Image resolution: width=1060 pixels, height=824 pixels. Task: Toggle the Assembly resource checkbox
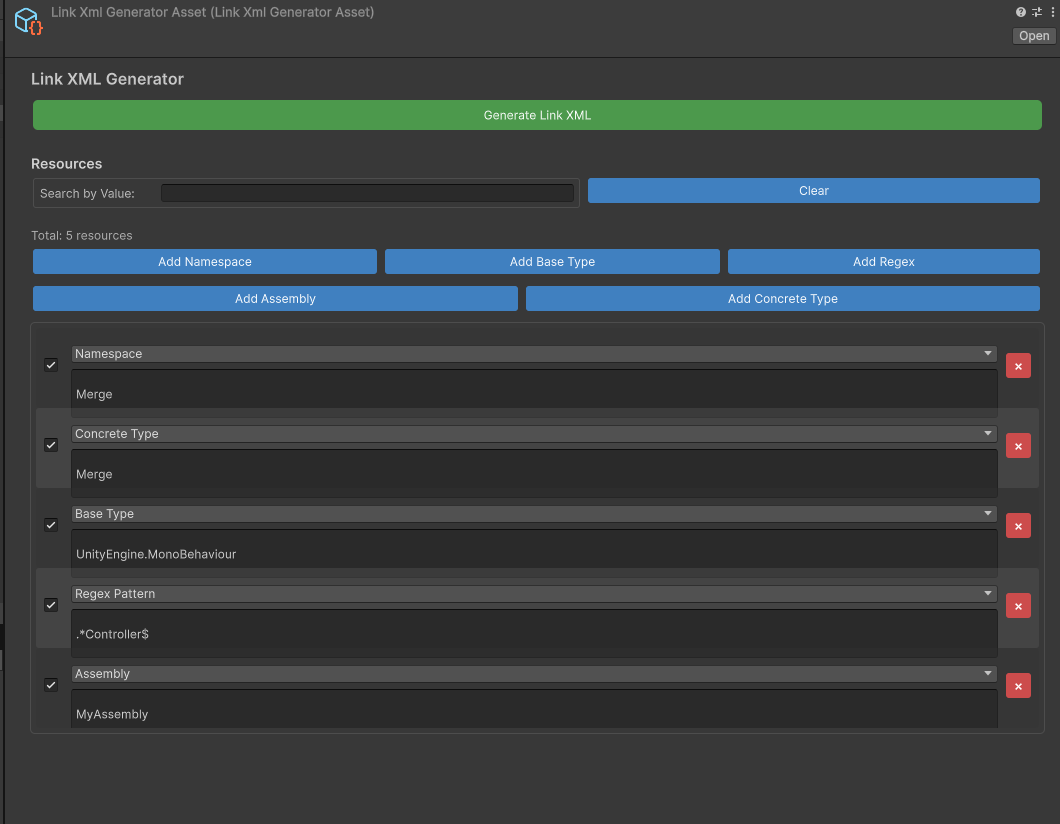point(51,685)
